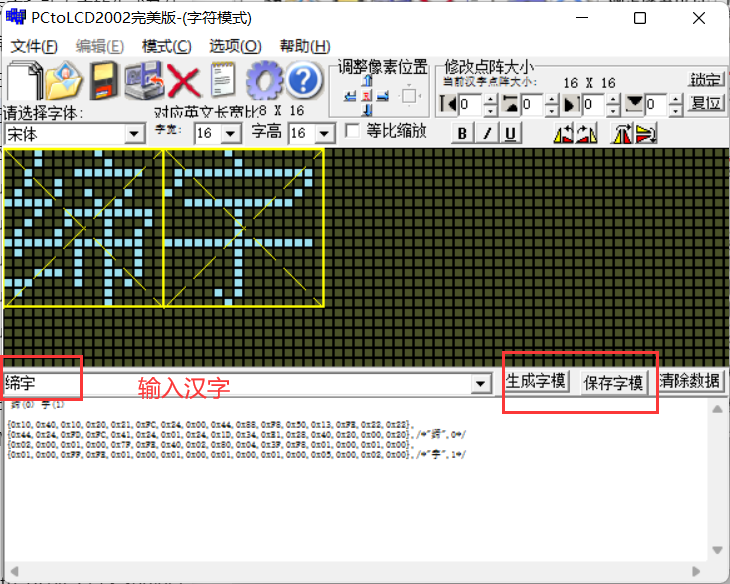Viewport: 730px width, 584px height.
Task: Click the bottom-edge matrix size icon
Action: [x=634, y=103]
